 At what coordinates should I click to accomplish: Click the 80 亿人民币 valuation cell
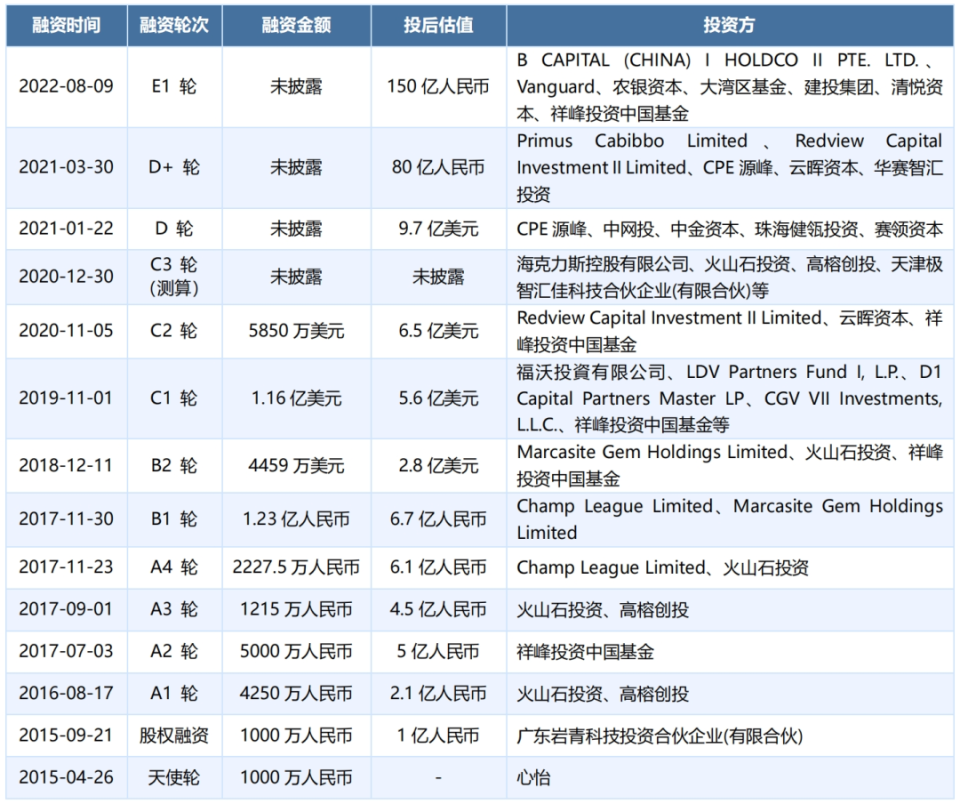point(438,168)
